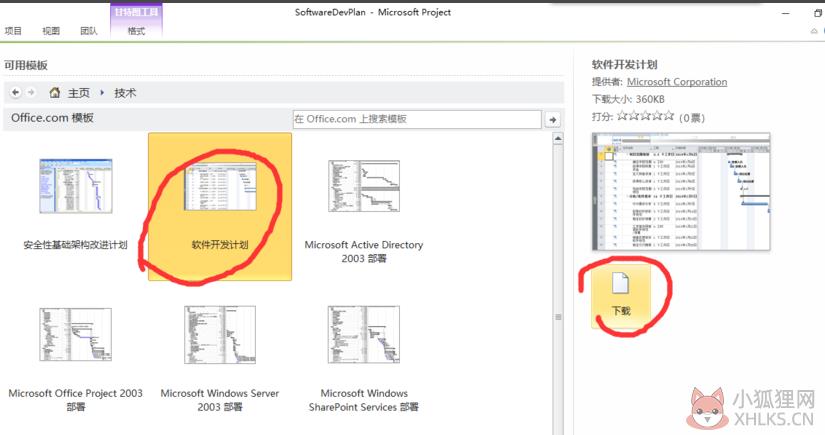This screenshot has width=825, height=435.
Task: Go to 主页 breadcrumb link
Action: (x=79, y=93)
